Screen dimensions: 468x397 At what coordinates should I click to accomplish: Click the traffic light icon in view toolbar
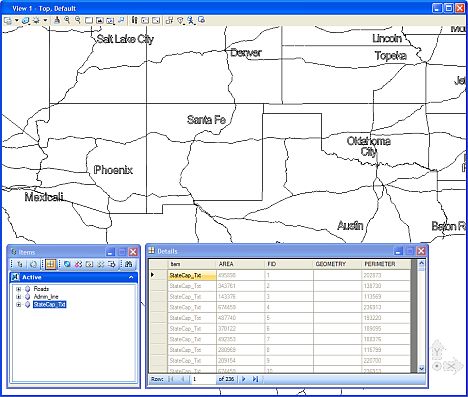pyautogui.click(x=134, y=20)
